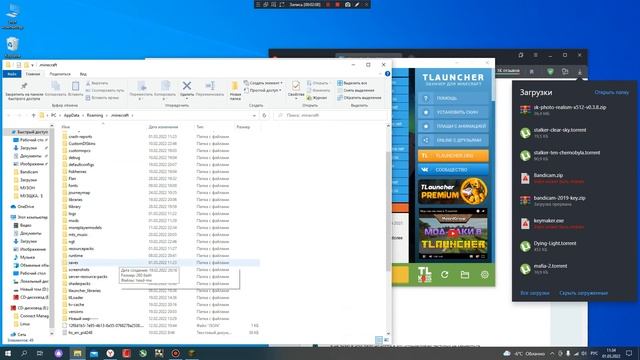Click the camera screenshot icon in recording bar
Image resolution: width=640 pixels, height=360 pixels.
coord(347,4)
